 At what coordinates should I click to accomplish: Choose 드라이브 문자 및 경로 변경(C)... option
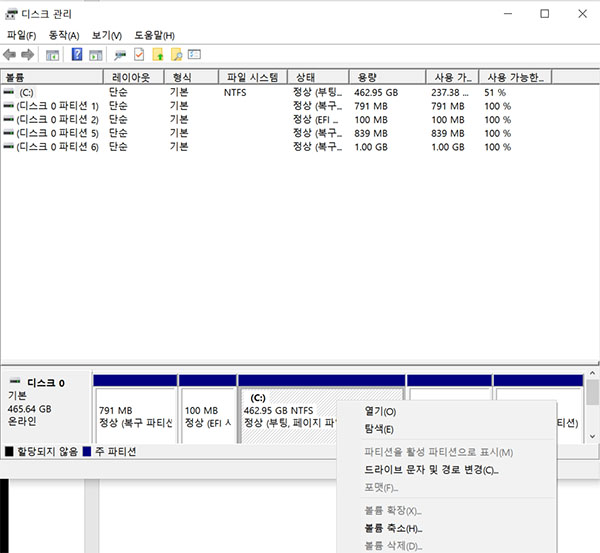431,469
